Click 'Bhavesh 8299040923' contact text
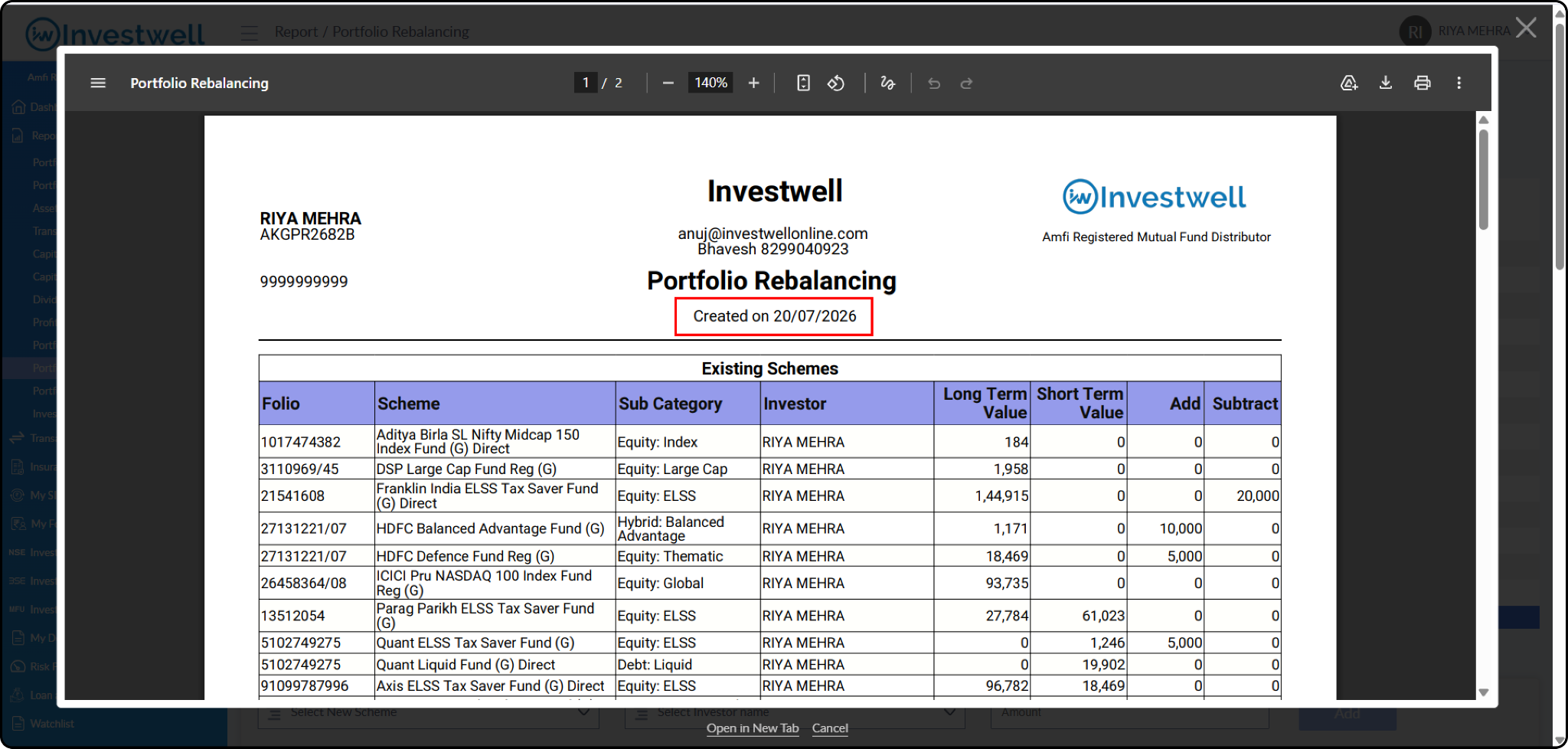1568x749 pixels. coord(773,249)
